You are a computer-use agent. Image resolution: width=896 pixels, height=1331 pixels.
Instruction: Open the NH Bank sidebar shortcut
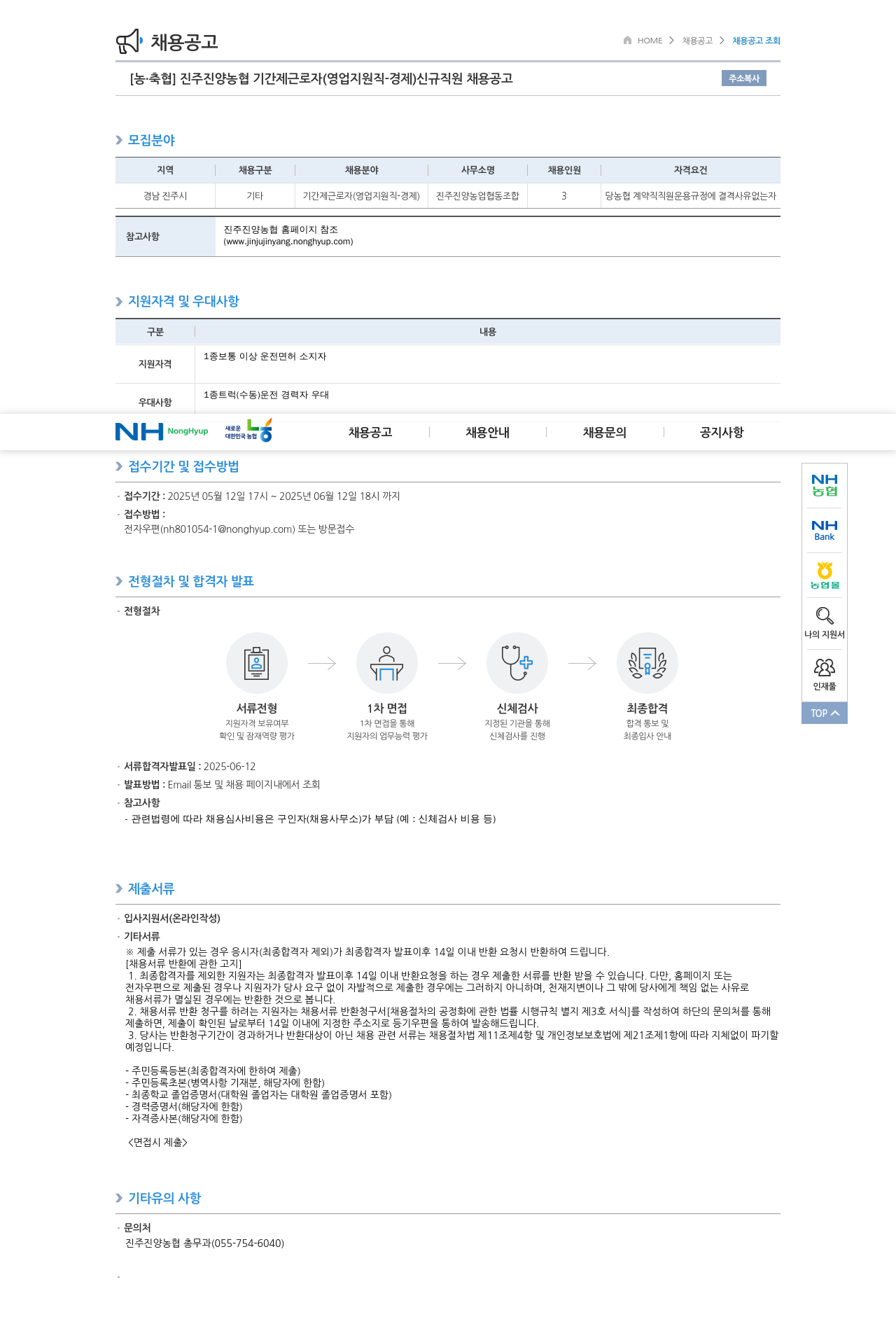pos(825,531)
